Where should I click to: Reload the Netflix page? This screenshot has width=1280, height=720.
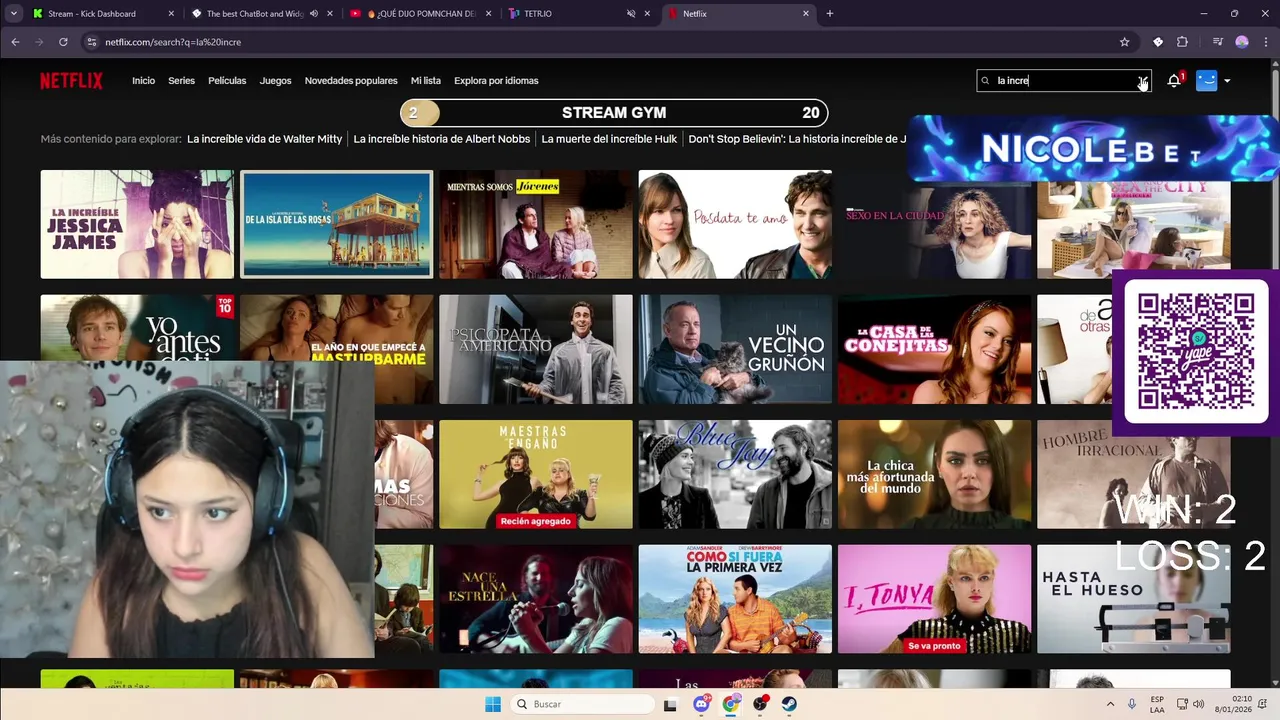(x=63, y=42)
